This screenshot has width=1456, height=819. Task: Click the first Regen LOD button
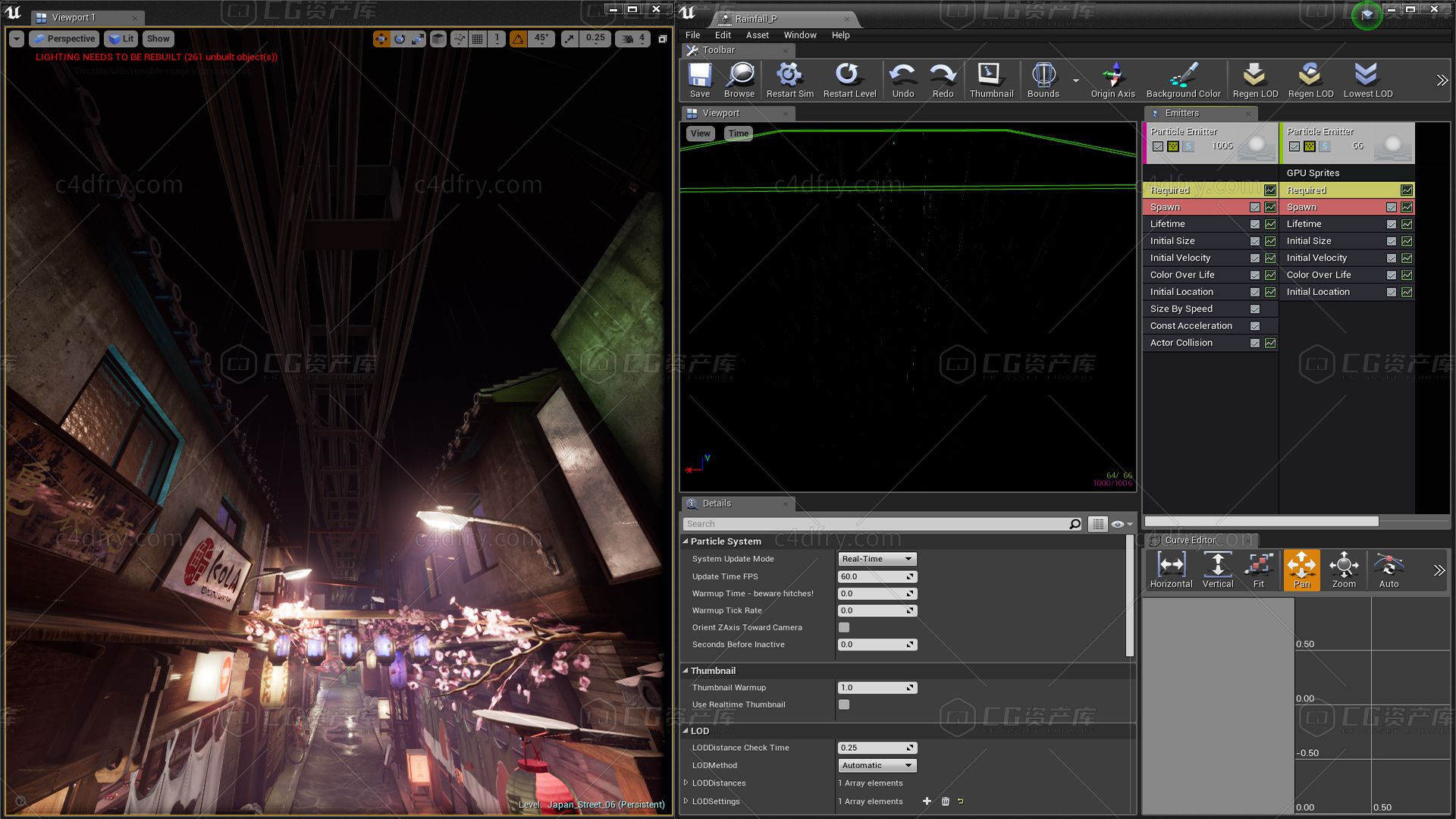1255,80
